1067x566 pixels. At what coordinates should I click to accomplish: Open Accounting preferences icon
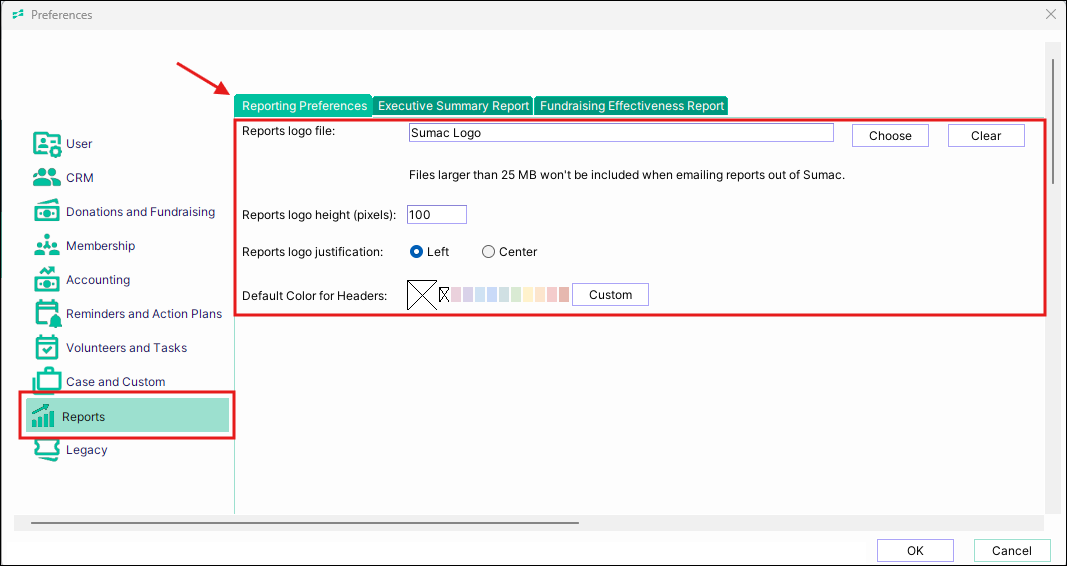pos(47,280)
